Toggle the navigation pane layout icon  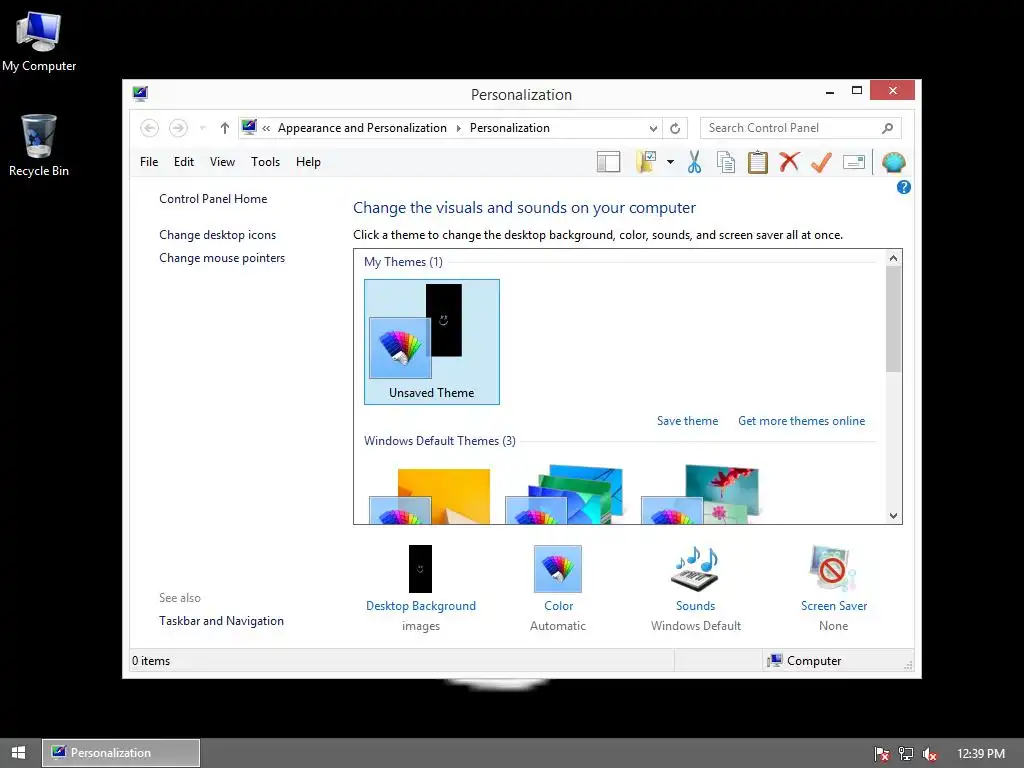click(608, 162)
